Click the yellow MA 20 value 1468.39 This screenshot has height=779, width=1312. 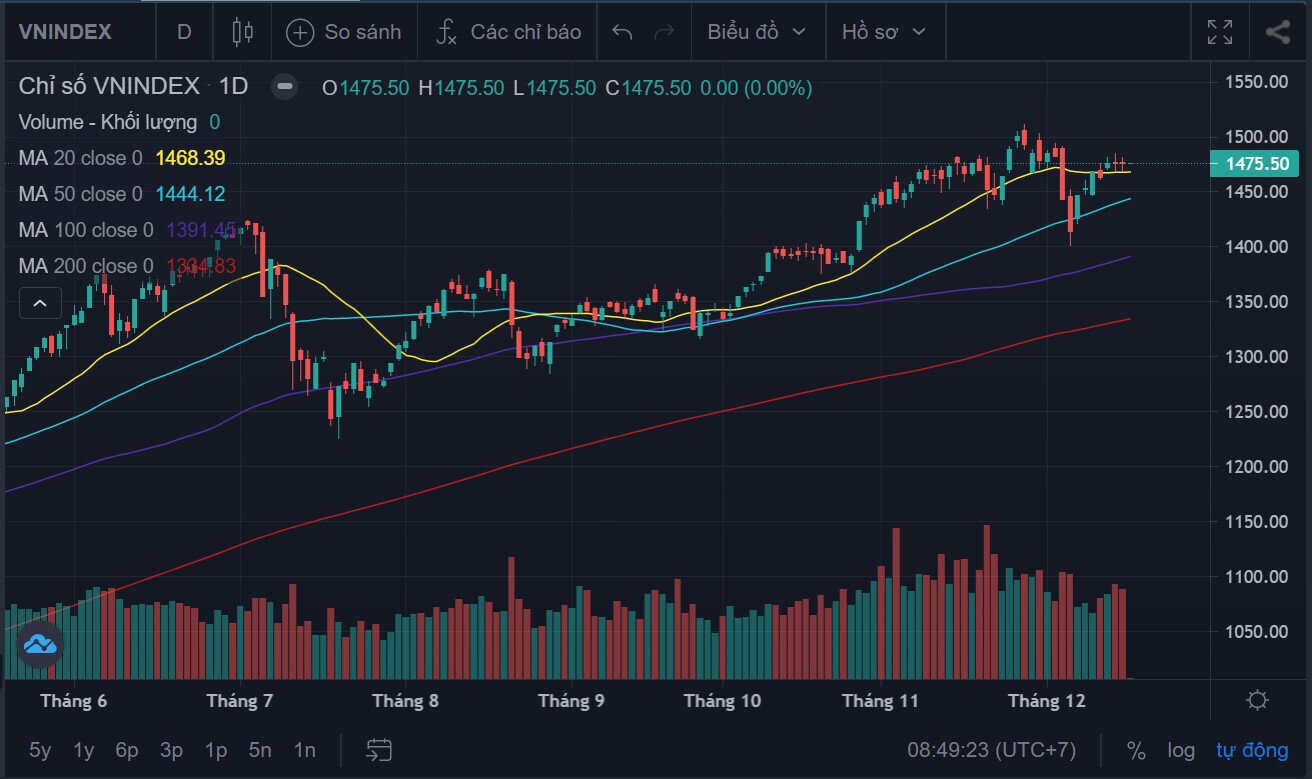[x=190, y=158]
